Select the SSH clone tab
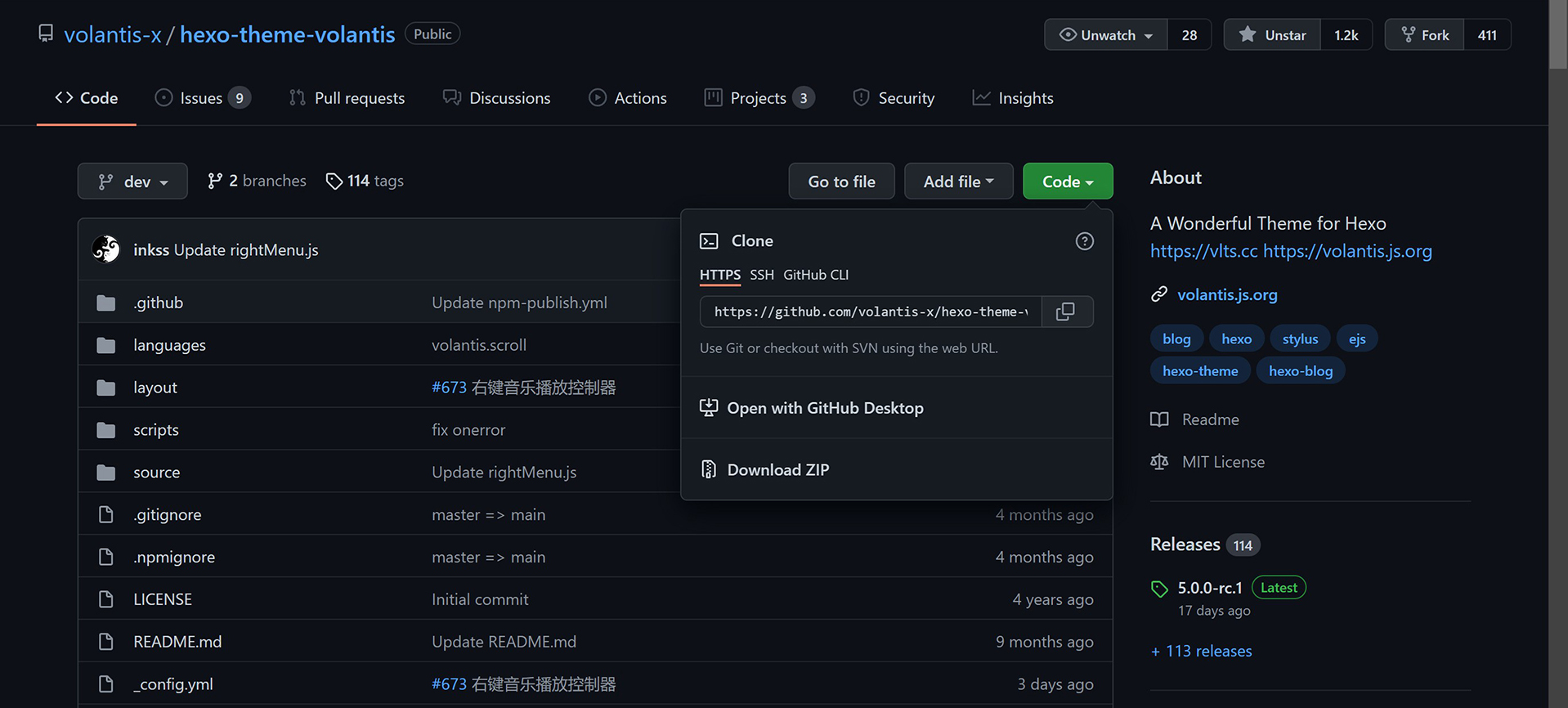 (762, 275)
